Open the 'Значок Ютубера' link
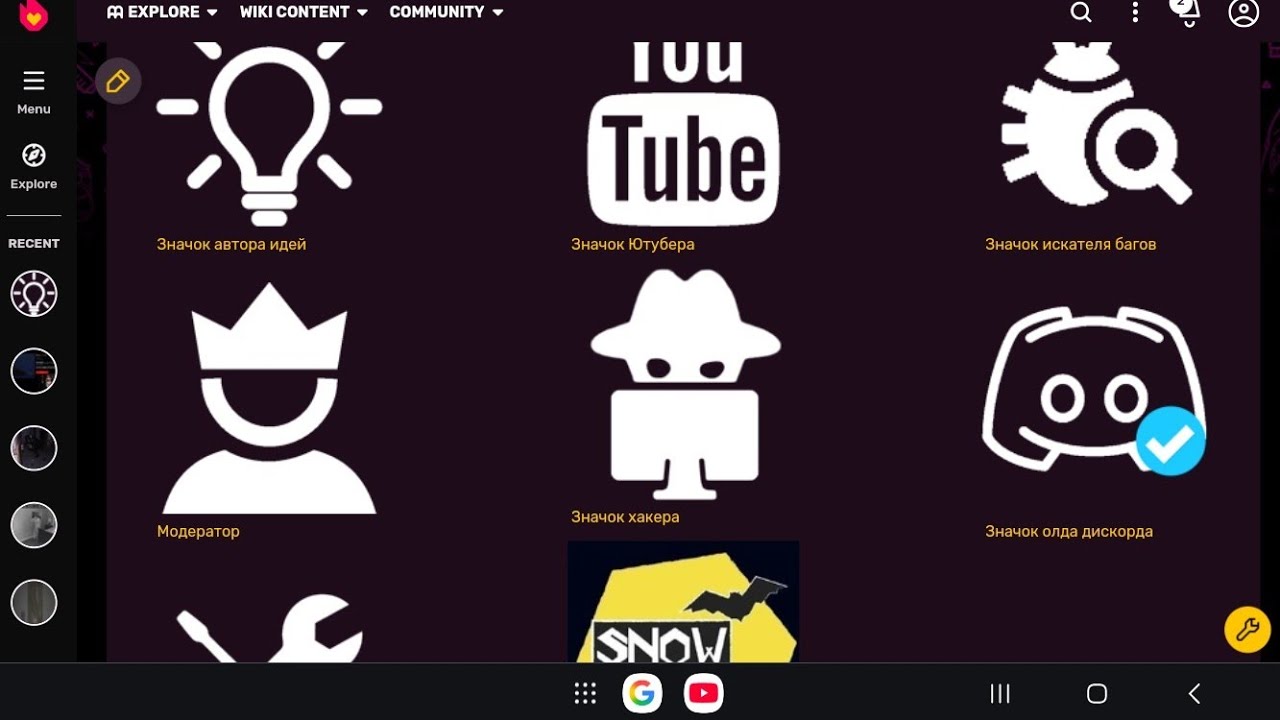 click(x=632, y=244)
